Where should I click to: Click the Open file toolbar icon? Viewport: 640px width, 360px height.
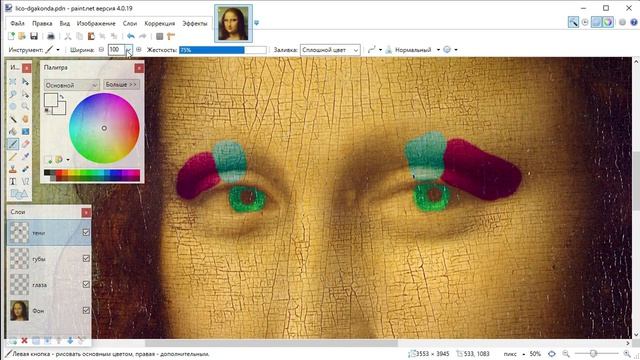22,36
